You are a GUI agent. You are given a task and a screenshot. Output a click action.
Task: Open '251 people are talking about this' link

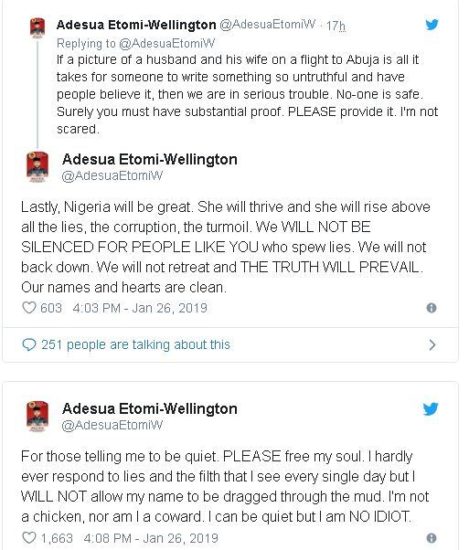(136, 344)
